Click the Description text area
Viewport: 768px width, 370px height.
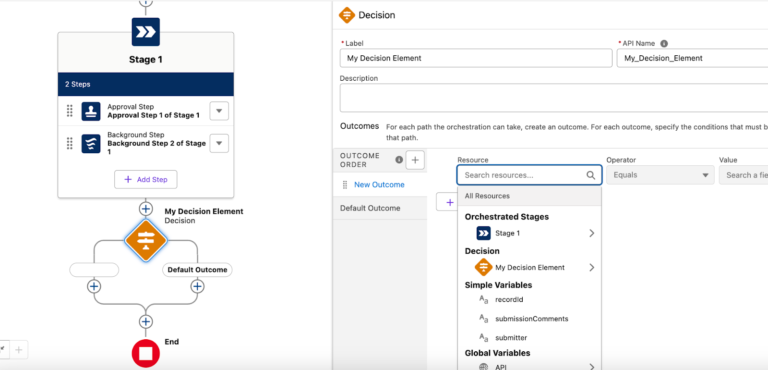554,98
